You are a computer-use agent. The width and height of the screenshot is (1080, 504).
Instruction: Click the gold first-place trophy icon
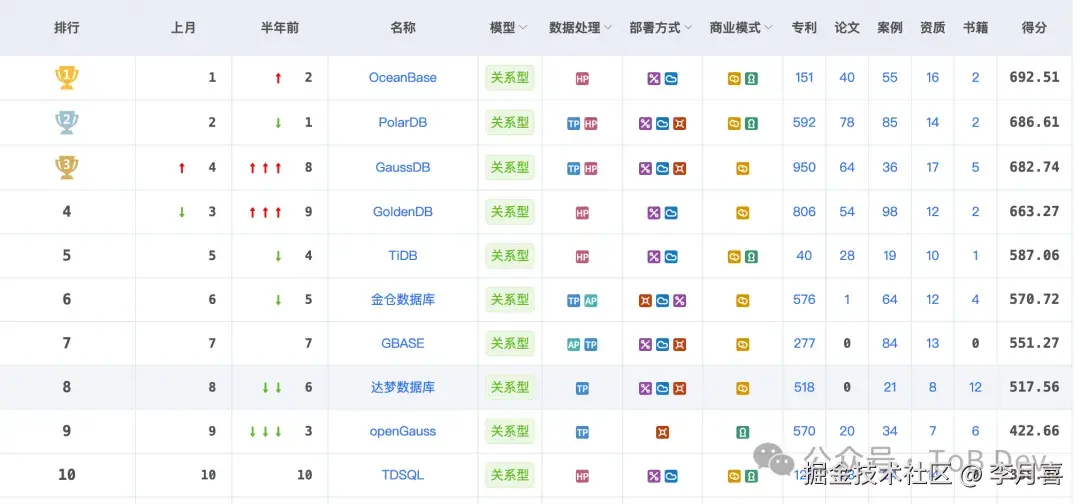pyautogui.click(x=67, y=78)
